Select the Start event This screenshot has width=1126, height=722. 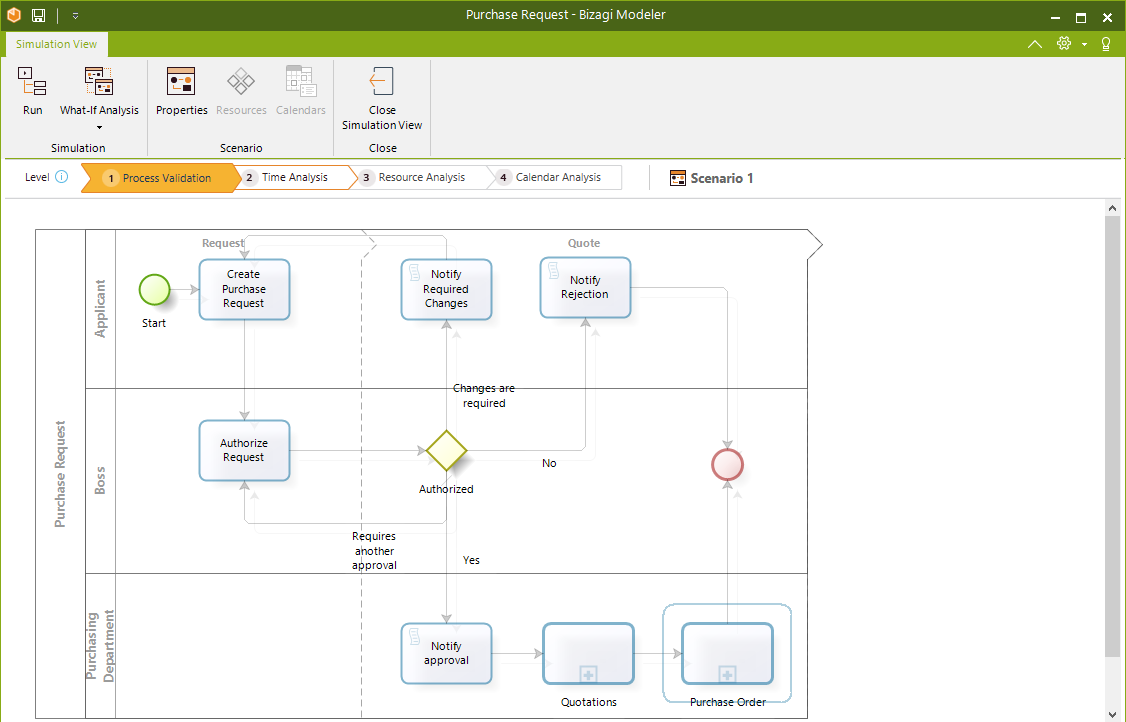click(x=154, y=290)
